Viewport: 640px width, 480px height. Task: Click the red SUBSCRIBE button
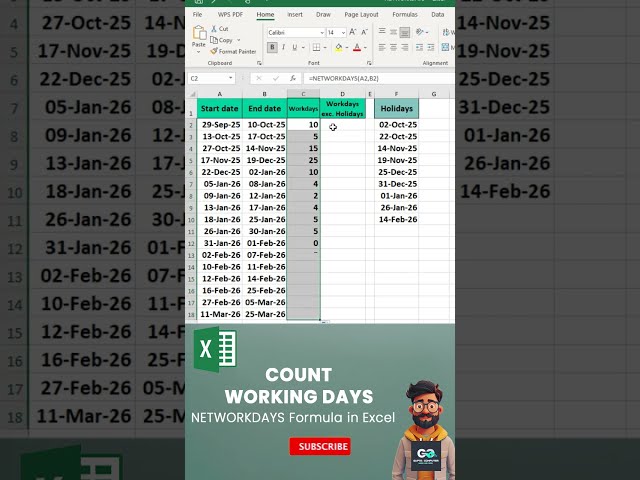pos(320,446)
